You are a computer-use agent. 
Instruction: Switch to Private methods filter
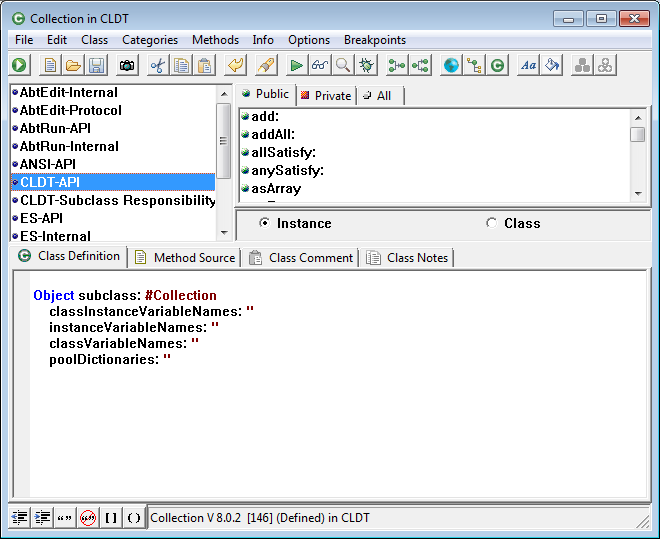point(326,95)
